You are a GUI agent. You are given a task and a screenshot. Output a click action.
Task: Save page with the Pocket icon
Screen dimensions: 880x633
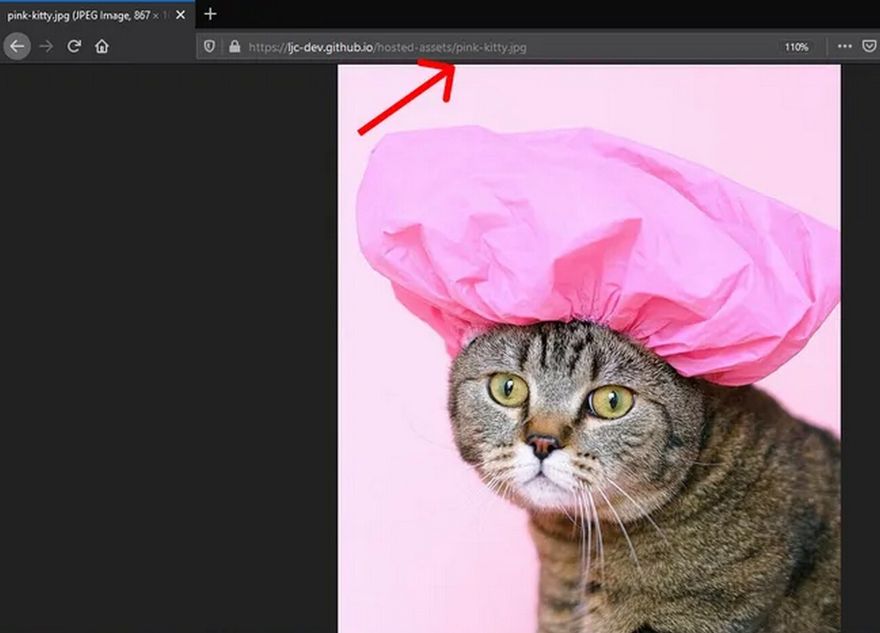869,47
